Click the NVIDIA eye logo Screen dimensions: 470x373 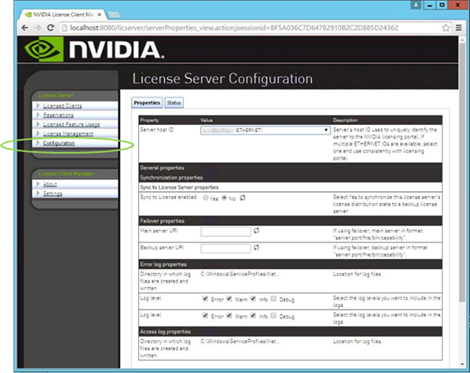click(x=44, y=49)
